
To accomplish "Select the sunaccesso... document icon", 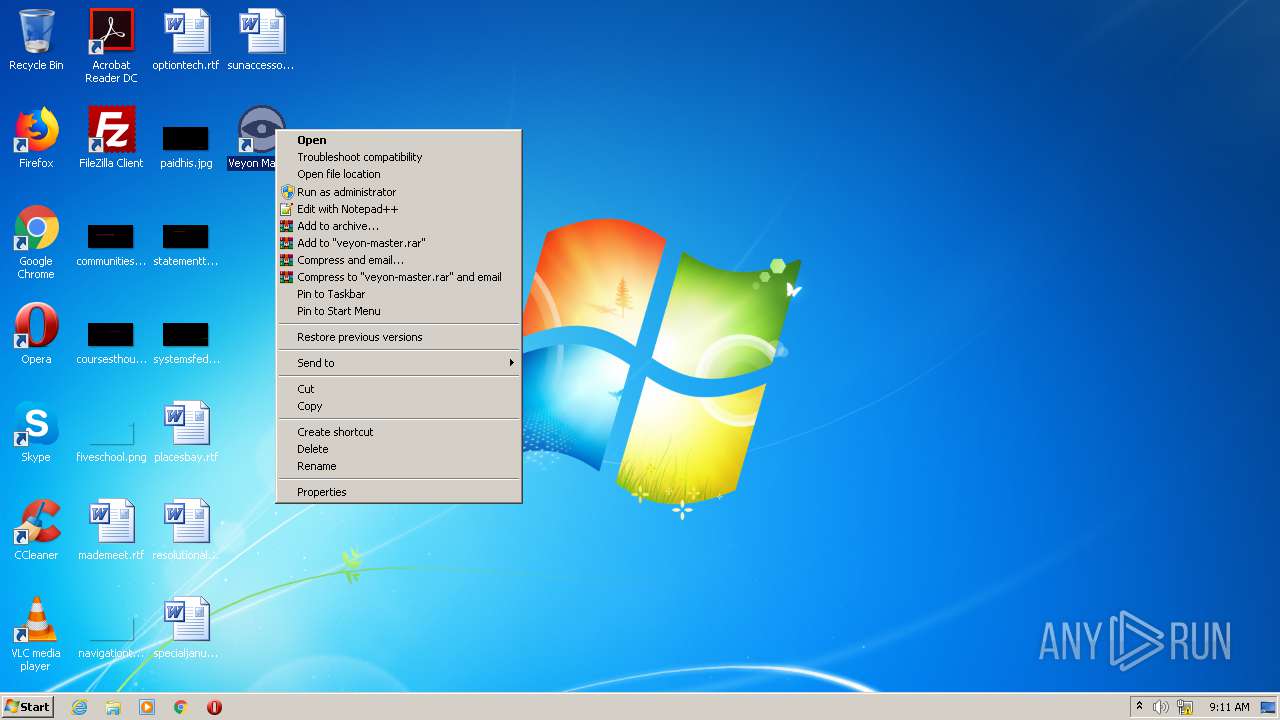I will coord(261,41).
